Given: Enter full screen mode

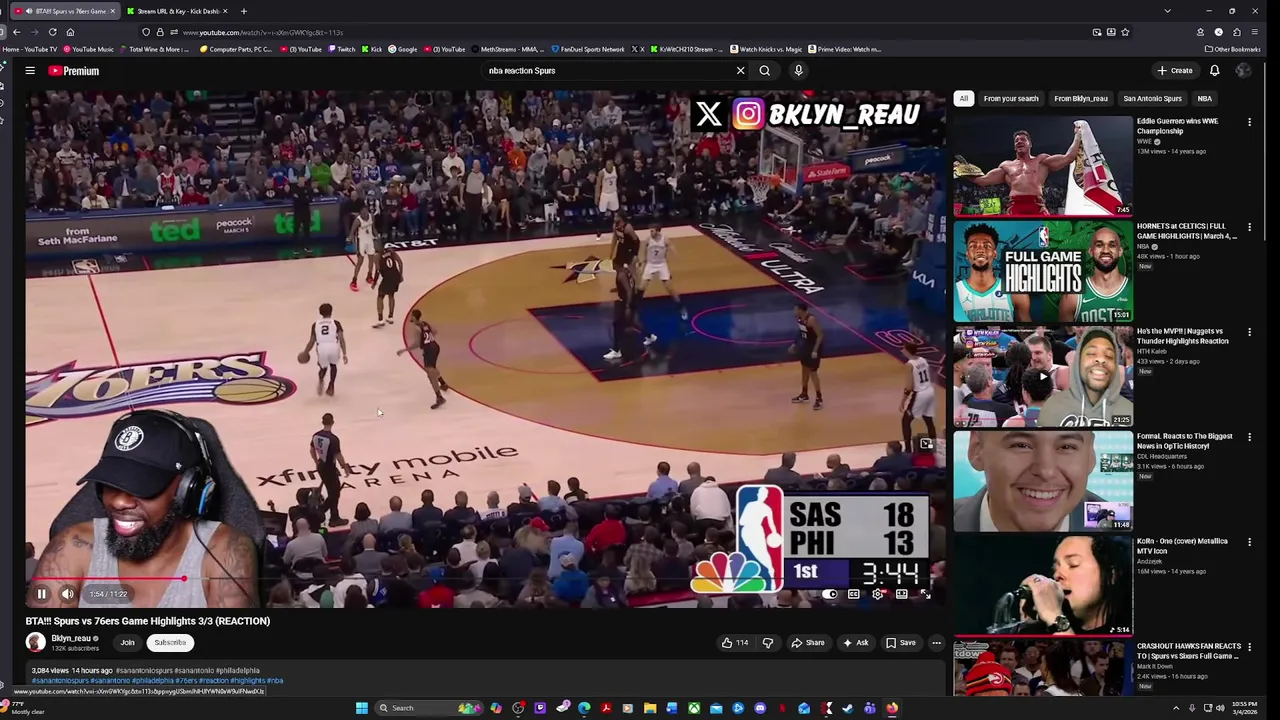Looking at the screenshot, I should coord(925,594).
